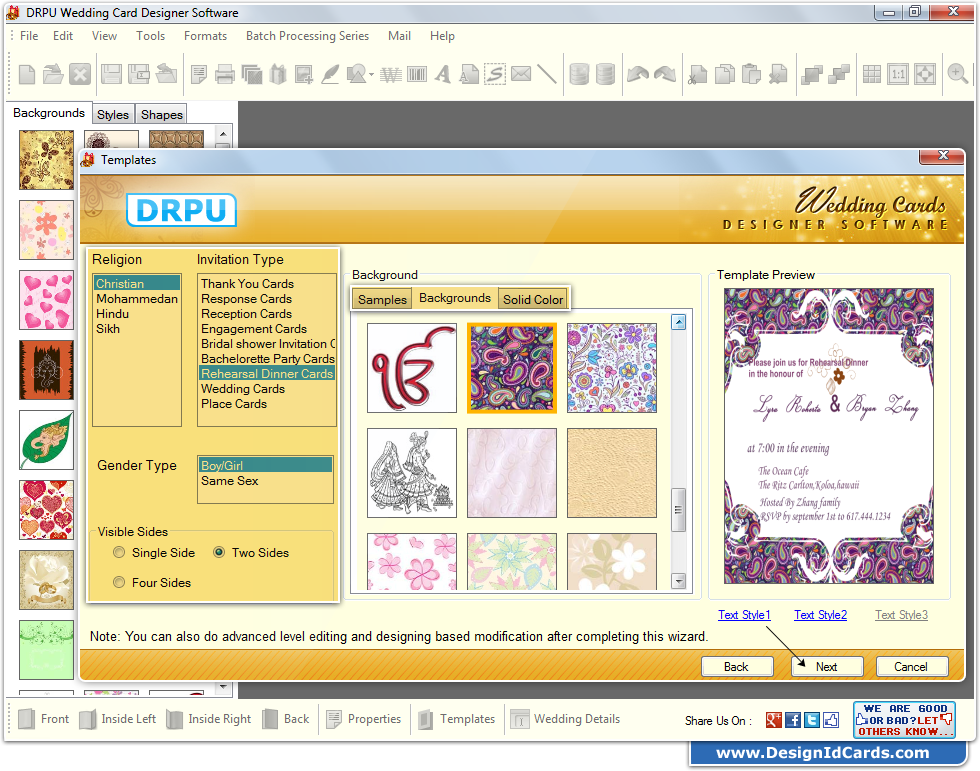The height and width of the screenshot is (771, 980).
Task: Choose Thank You Cards invitation type
Action: tap(267, 284)
